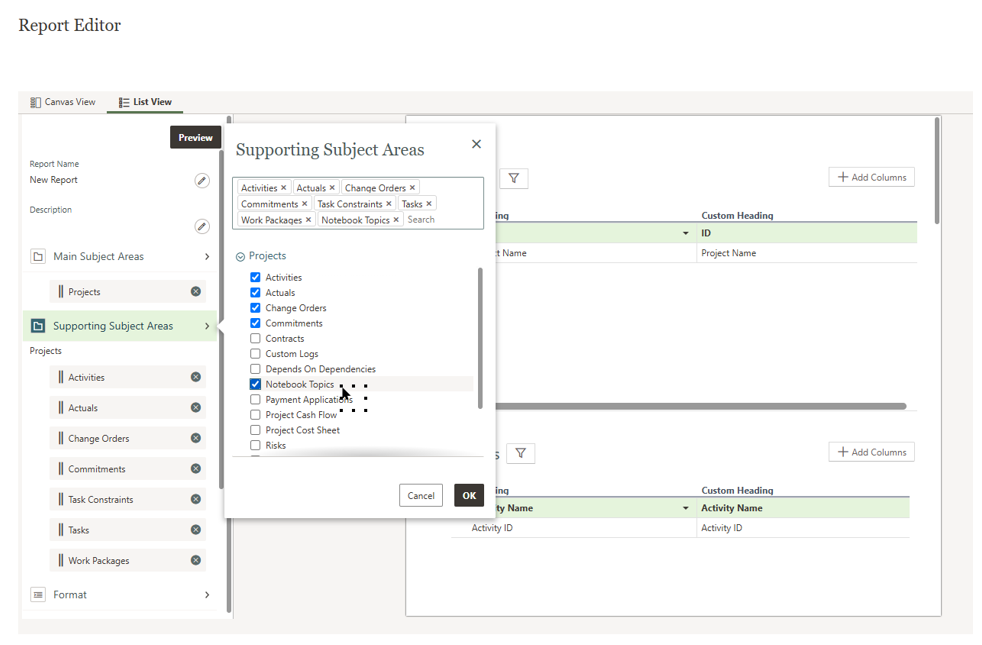
Task: Open the filter icon in the upper table
Action: 514,178
